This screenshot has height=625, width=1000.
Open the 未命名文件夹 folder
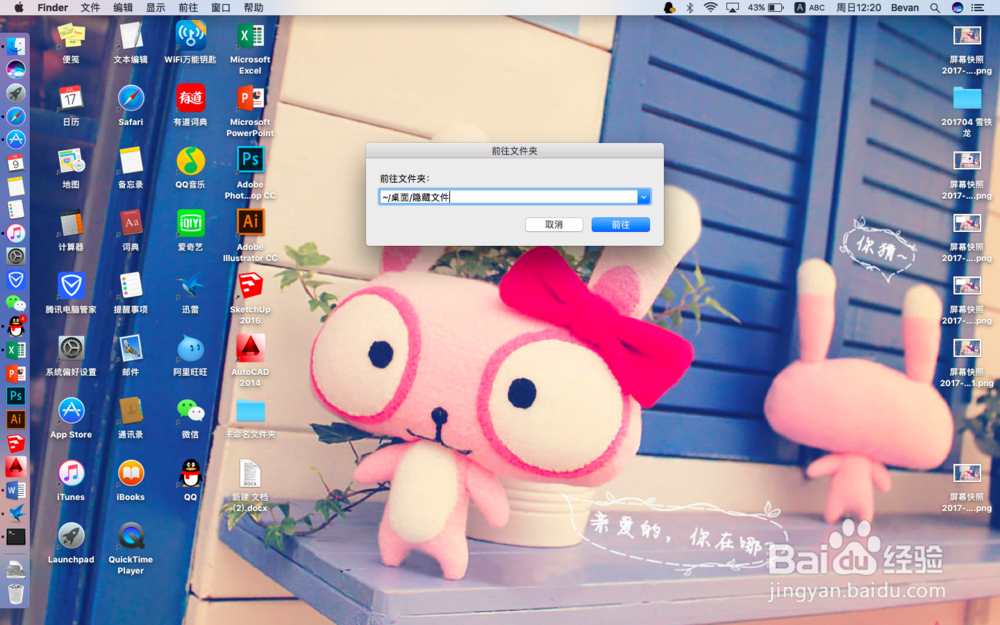coord(250,411)
